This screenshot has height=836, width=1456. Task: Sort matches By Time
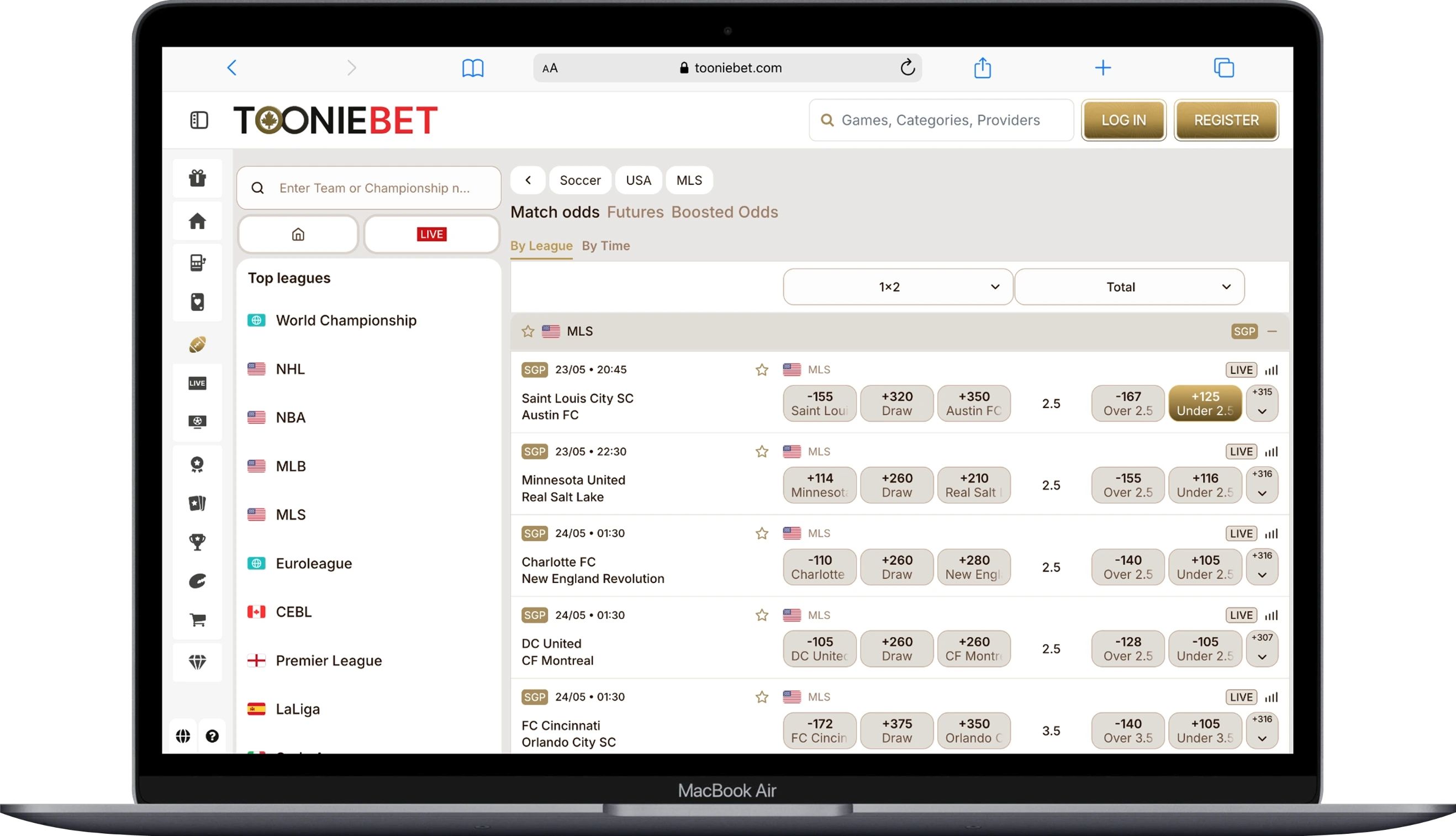pos(605,246)
